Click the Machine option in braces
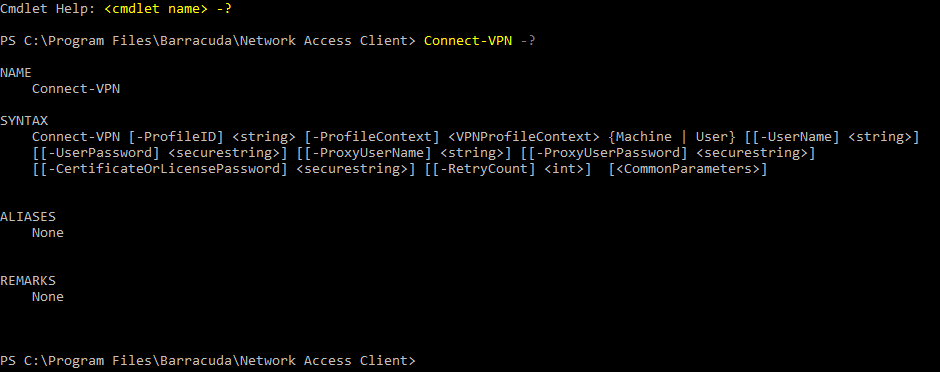940x372 pixels. pyautogui.click(x=644, y=137)
